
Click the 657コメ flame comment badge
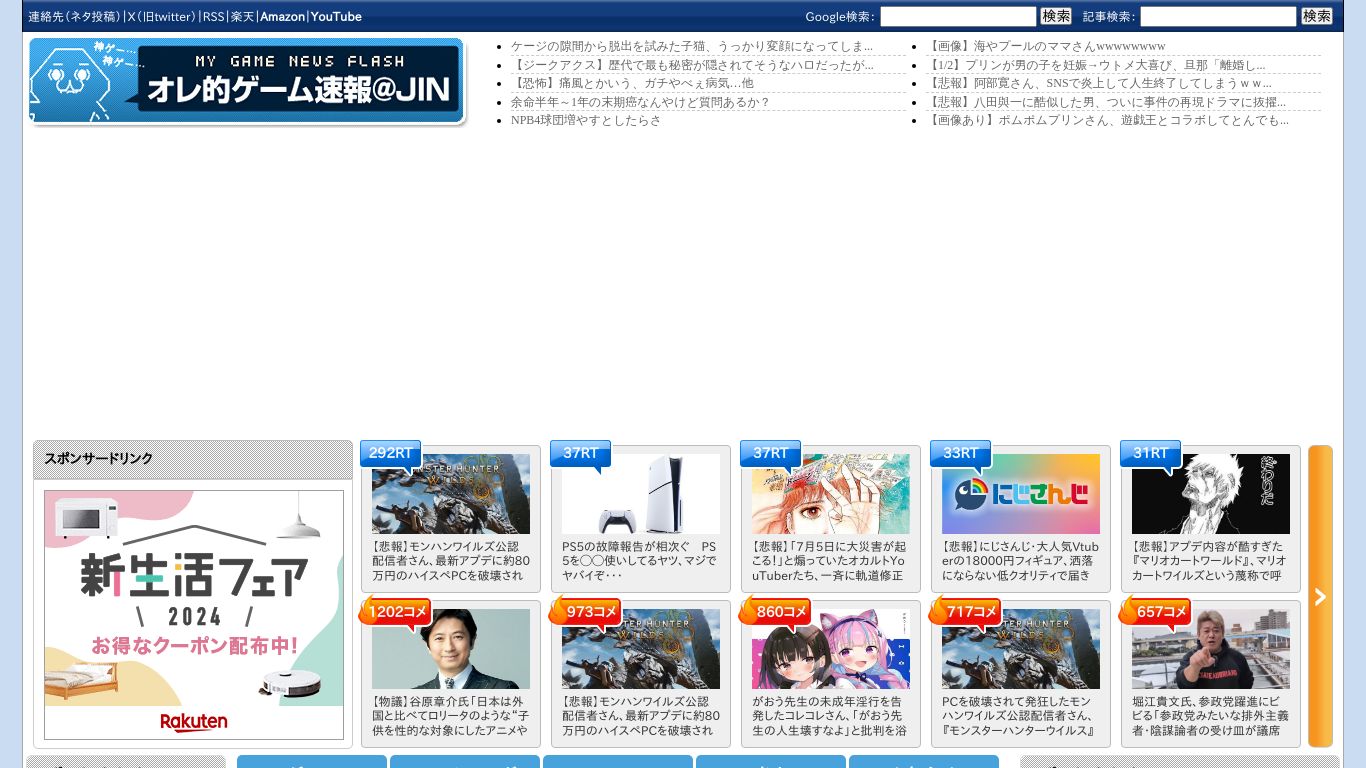click(1156, 611)
